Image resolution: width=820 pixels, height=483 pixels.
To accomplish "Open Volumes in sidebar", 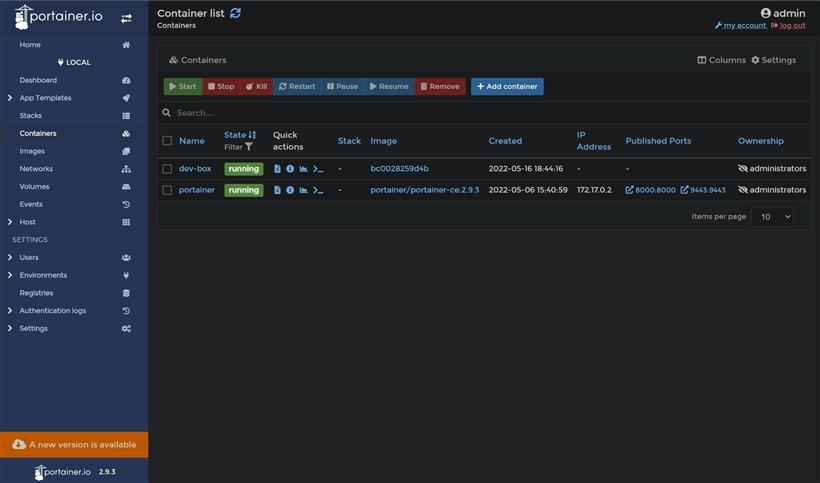I will tap(35, 187).
